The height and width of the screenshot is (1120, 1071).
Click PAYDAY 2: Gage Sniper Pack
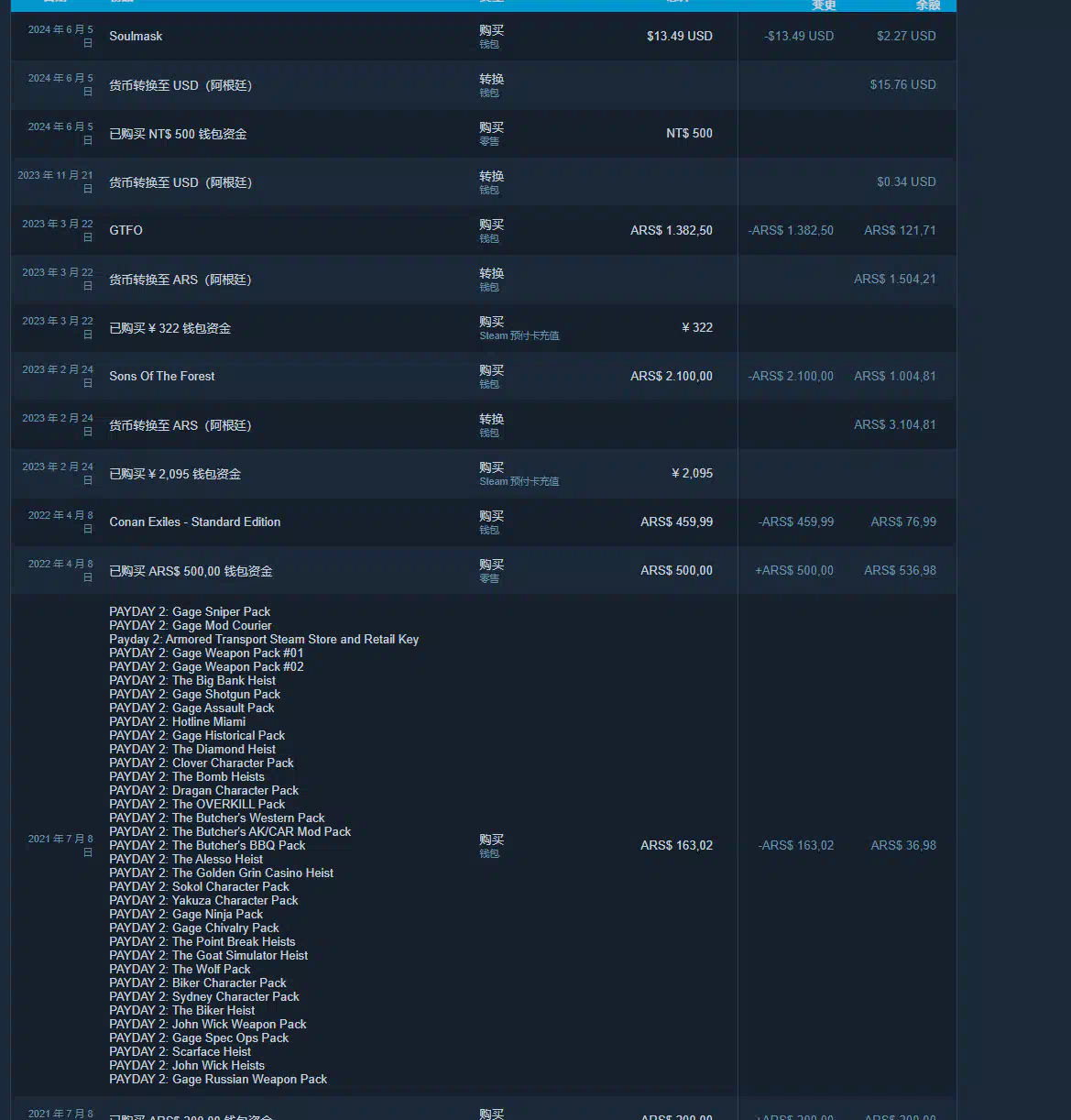(190, 611)
